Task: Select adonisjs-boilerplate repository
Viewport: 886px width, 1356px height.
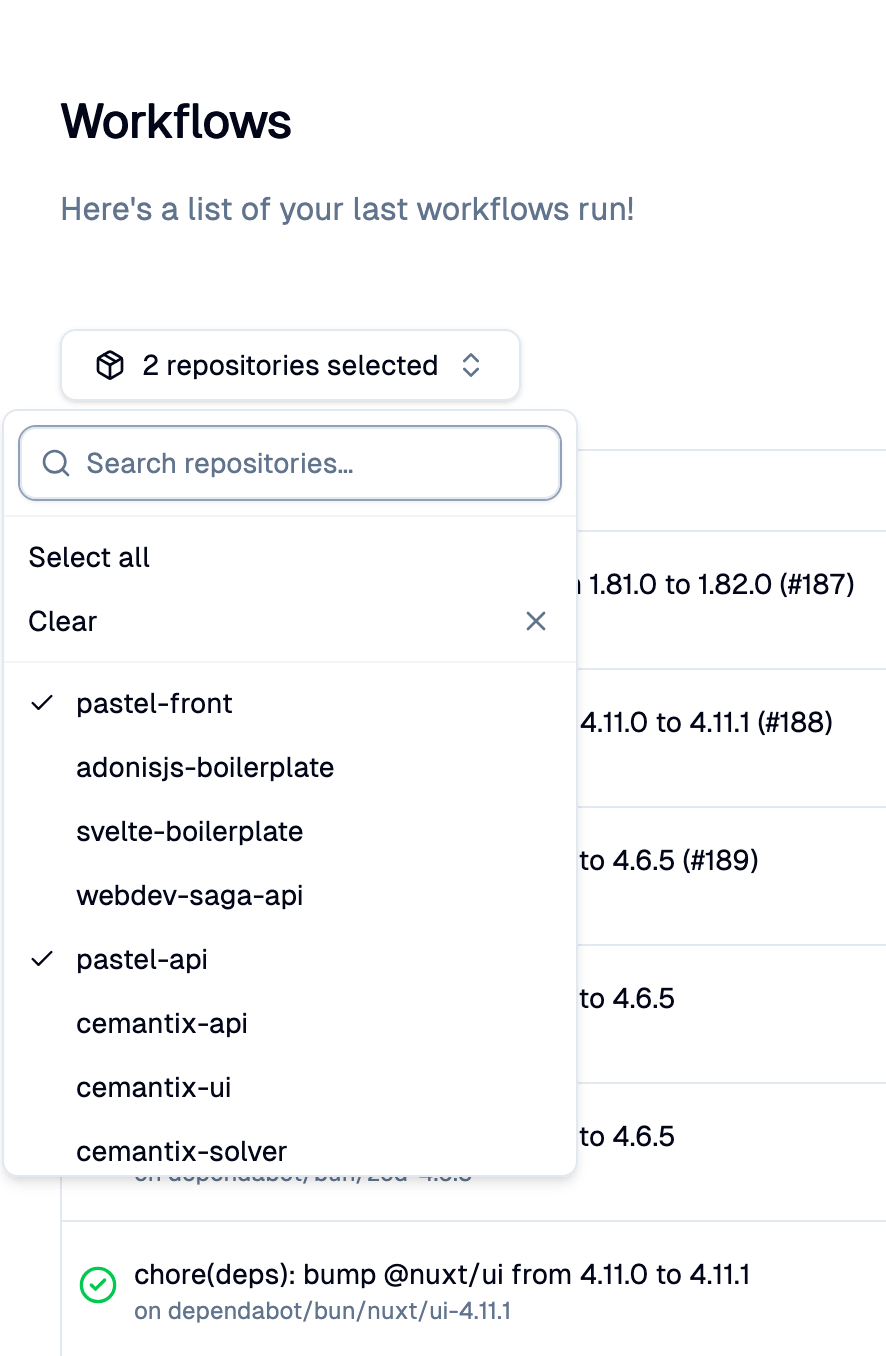Action: click(x=290, y=767)
